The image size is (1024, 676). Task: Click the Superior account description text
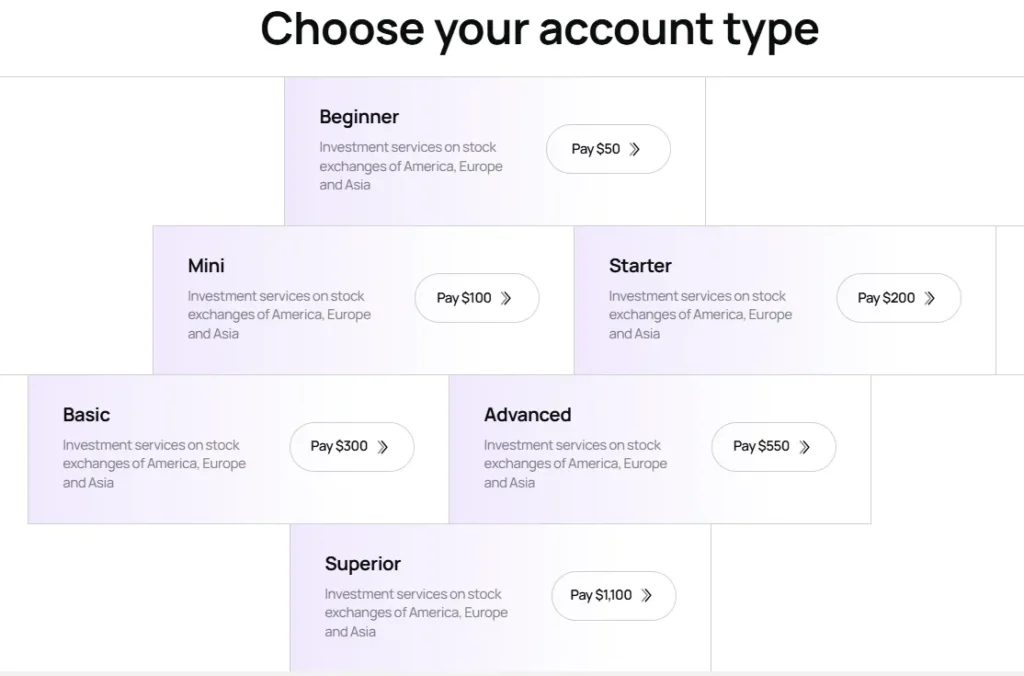[x=415, y=613]
